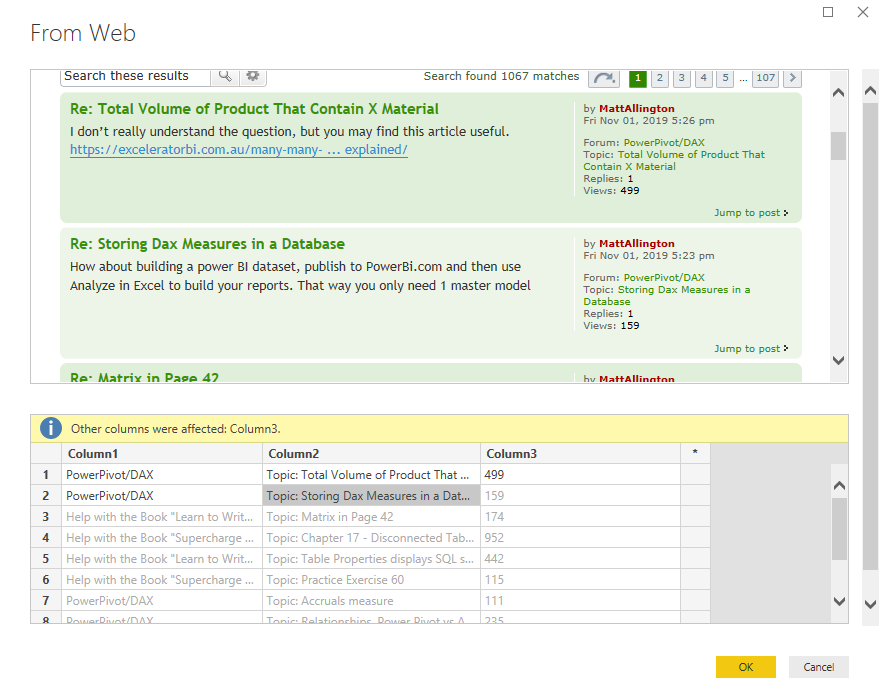Click MattAllington author on Storing Dax post
The width and height of the screenshot is (879, 699).
pos(637,244)
